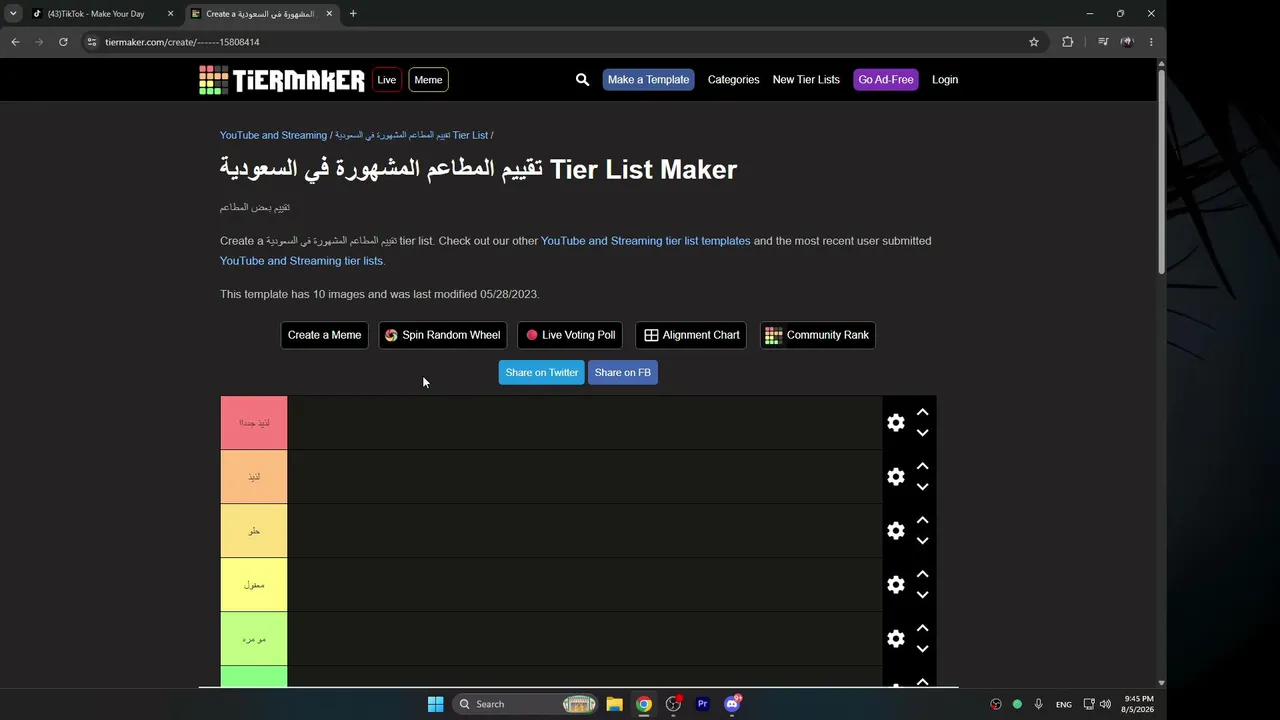This screenshot has width=1280, height=720.
Task: Move the light green tier row up
Action: [x=923, y=628]
